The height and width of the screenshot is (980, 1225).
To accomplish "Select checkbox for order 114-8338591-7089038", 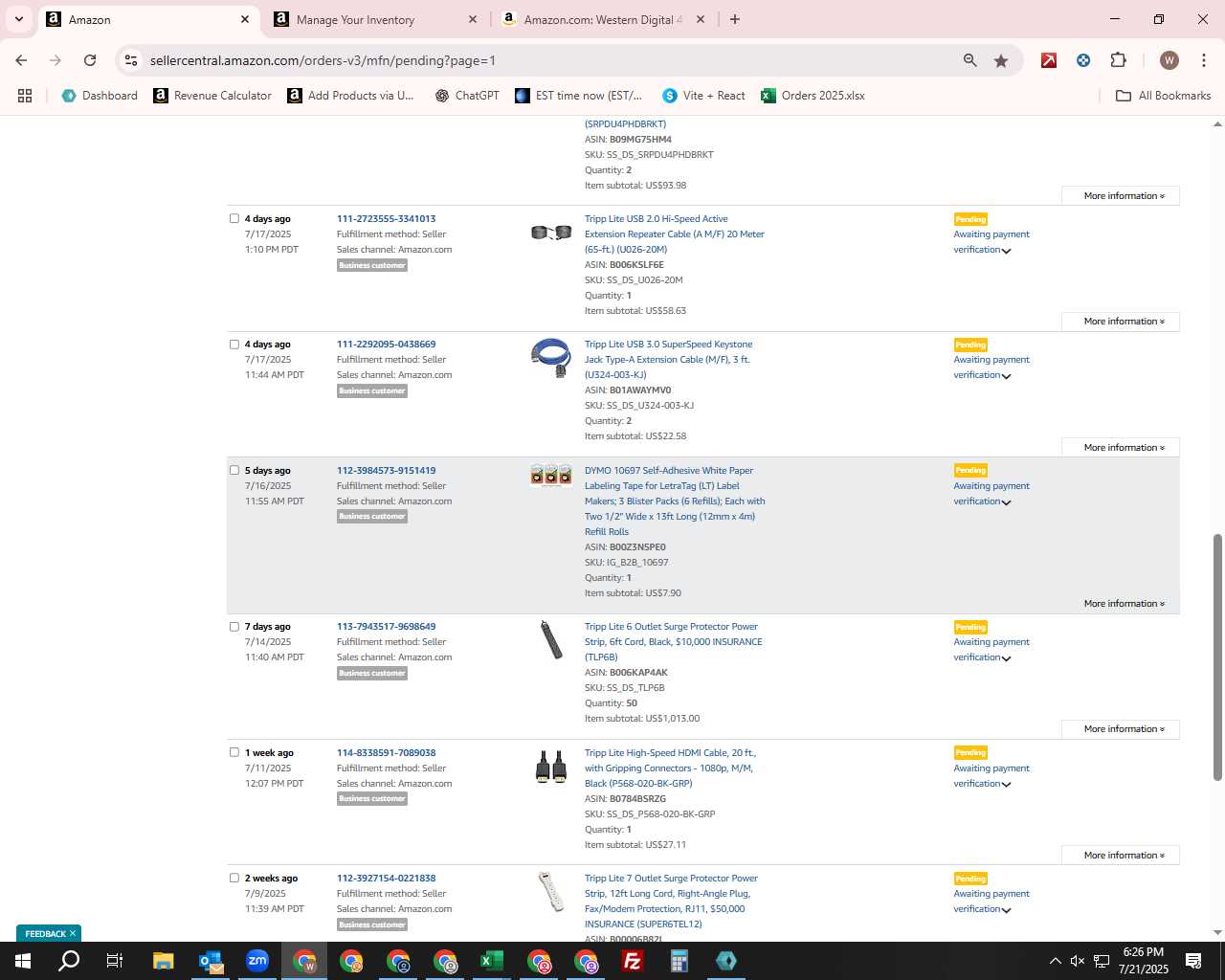I will pos(234,752).
